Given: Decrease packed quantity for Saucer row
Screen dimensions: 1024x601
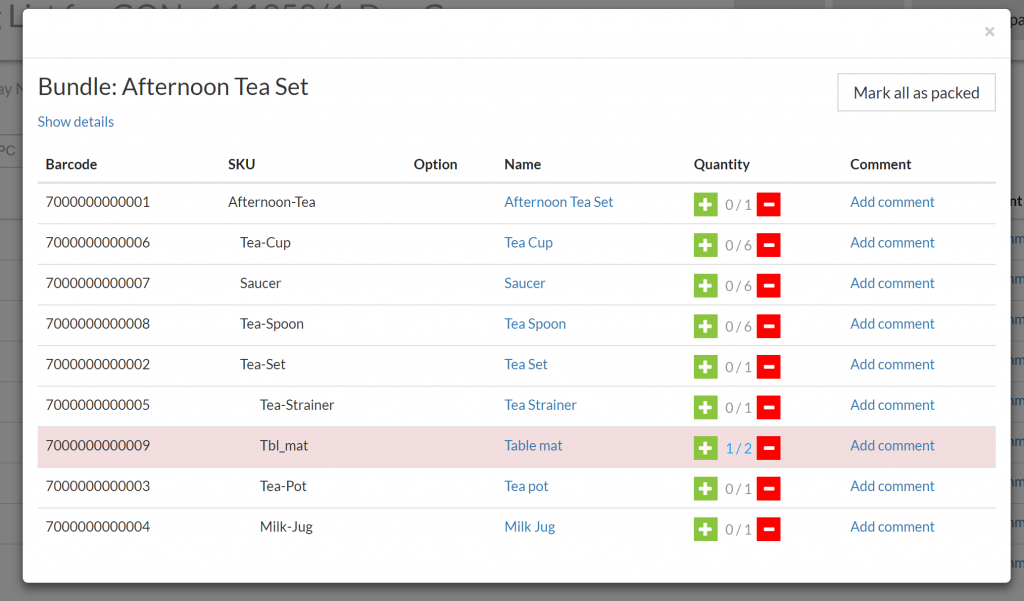Looking at the screenshot, I should (768, 286).
